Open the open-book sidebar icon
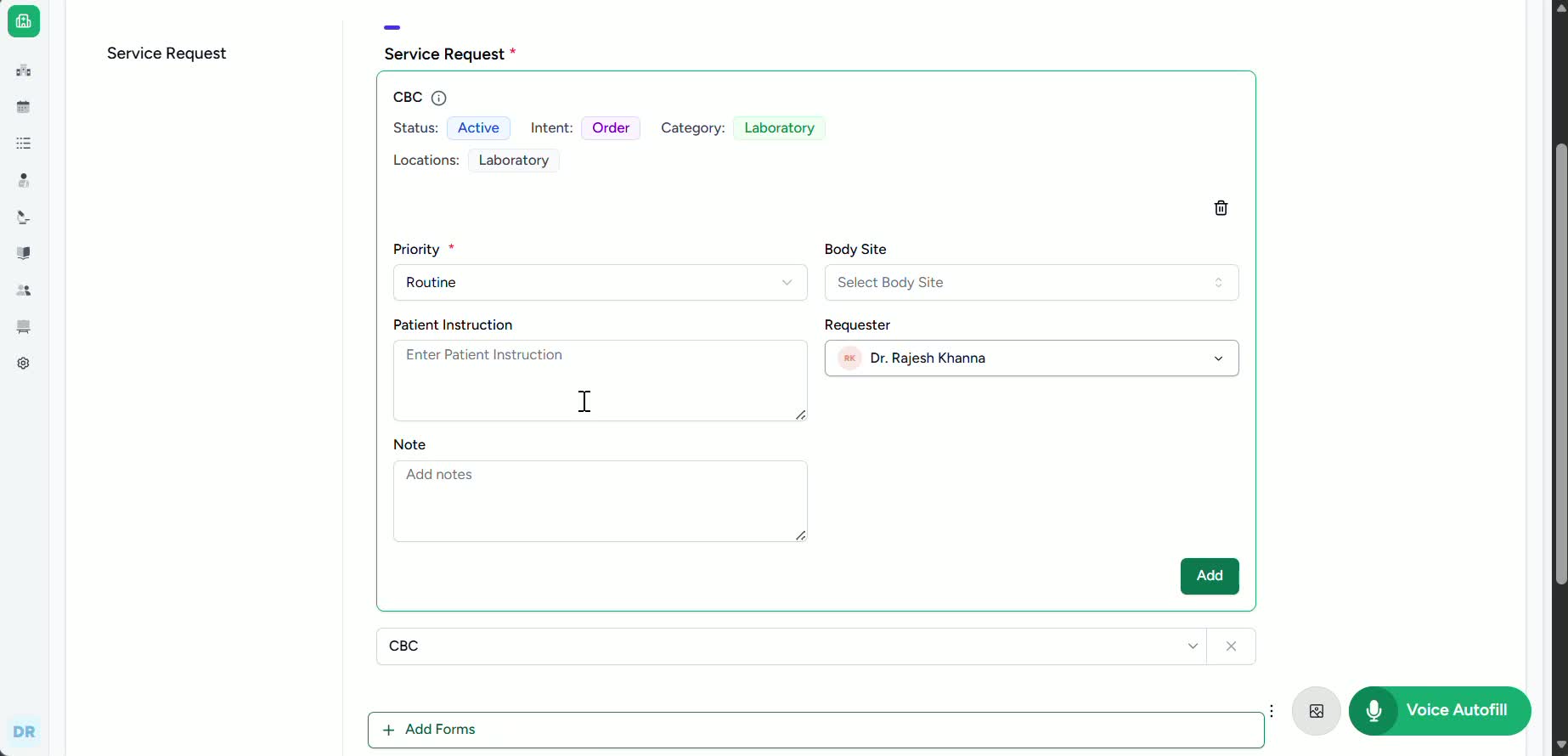The image size is (1568, 756). click(x=24, y=253)
